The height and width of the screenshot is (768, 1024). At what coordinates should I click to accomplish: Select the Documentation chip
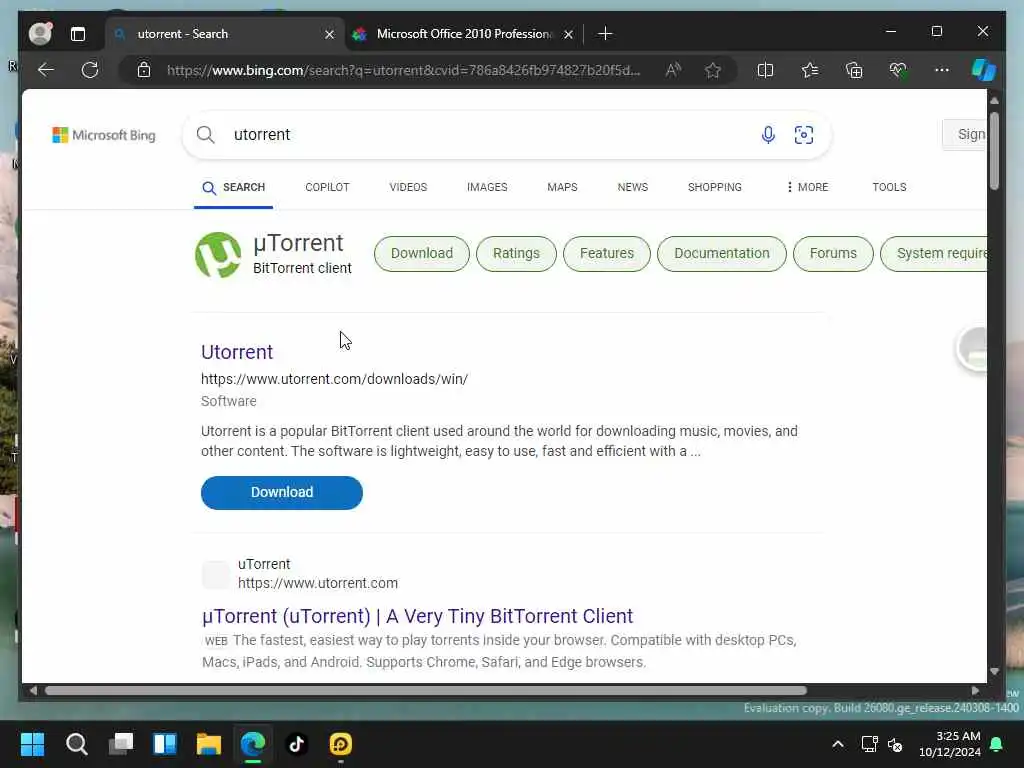pyautogui.click(x=722, y=253)
